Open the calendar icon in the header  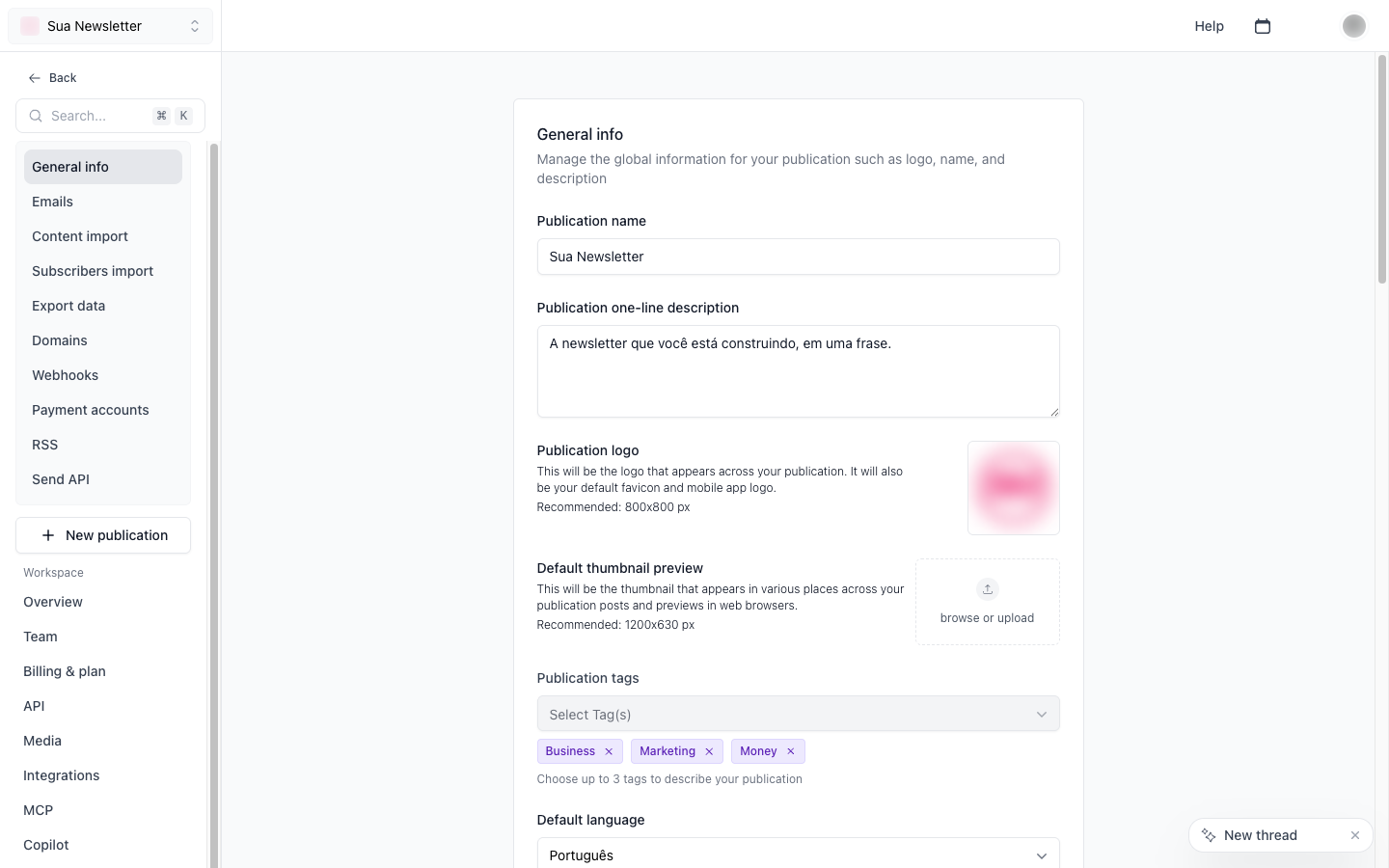pyautogui.click(x=1263, y=26)
